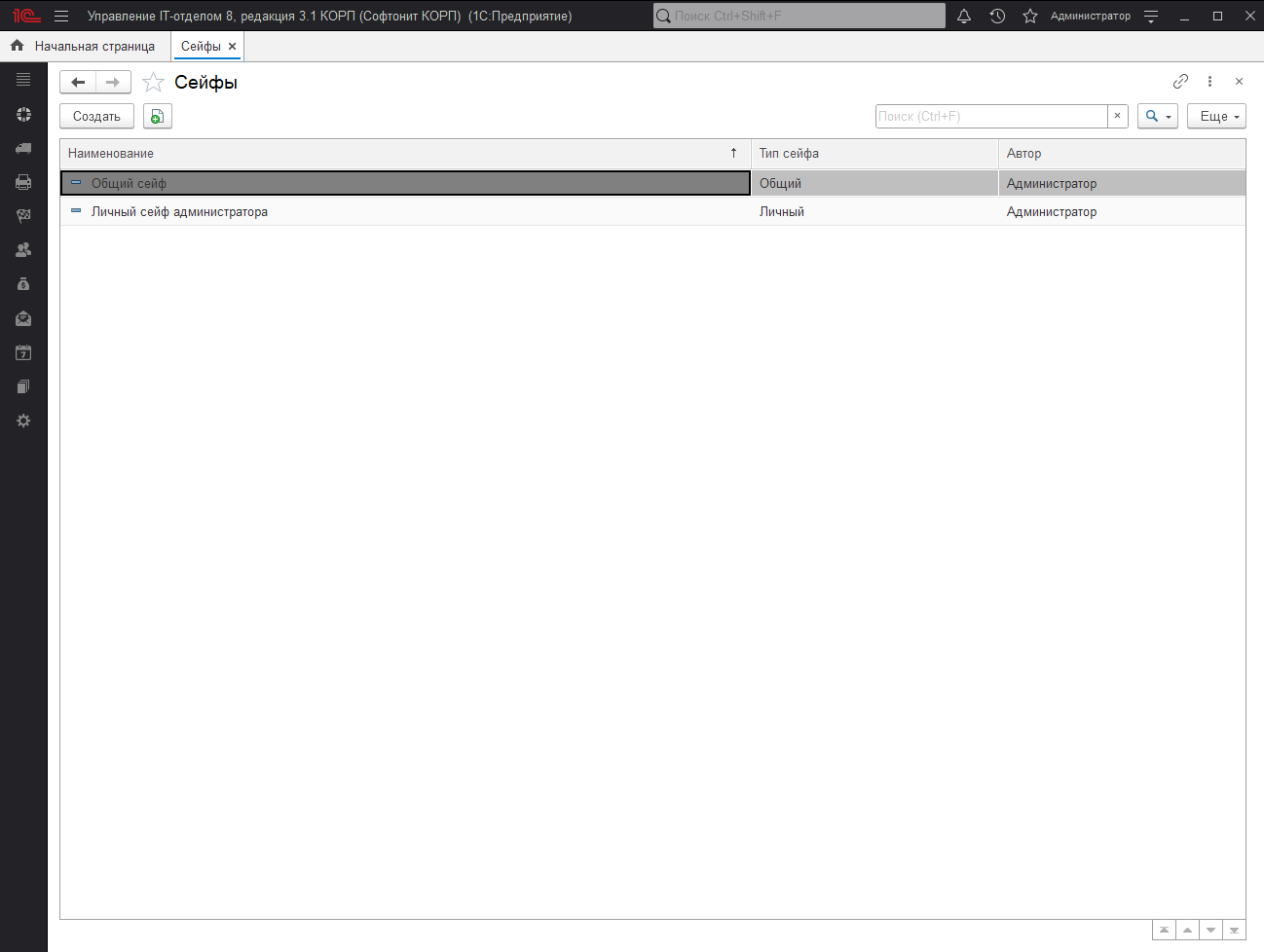Click the Поиск (Ctrl+F) list search field
This screenshot has width=1264, height=952.
tap(990, 117)
